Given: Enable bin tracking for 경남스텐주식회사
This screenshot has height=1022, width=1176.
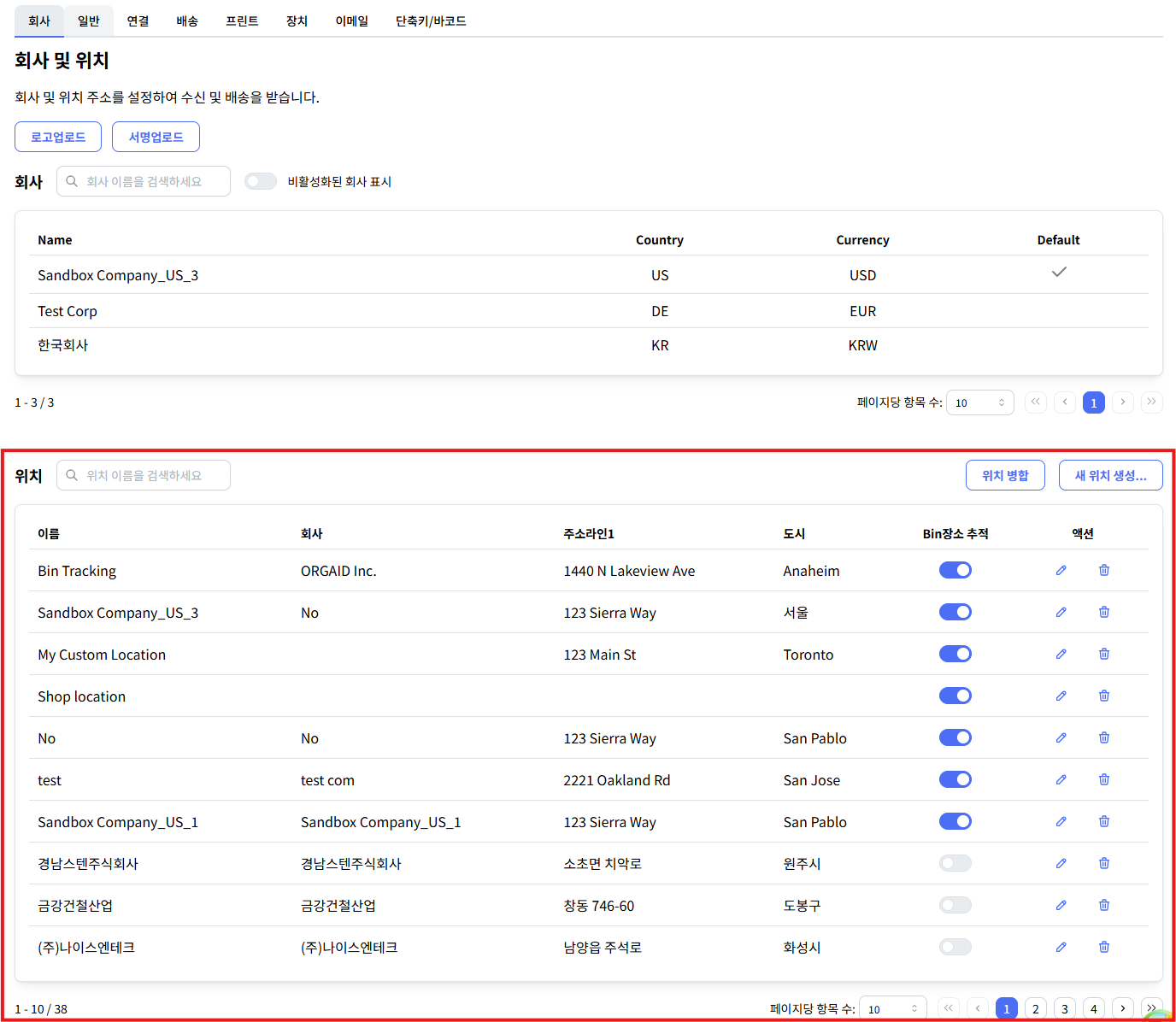Looking at the screenshot, I should [x=955, y=863].
